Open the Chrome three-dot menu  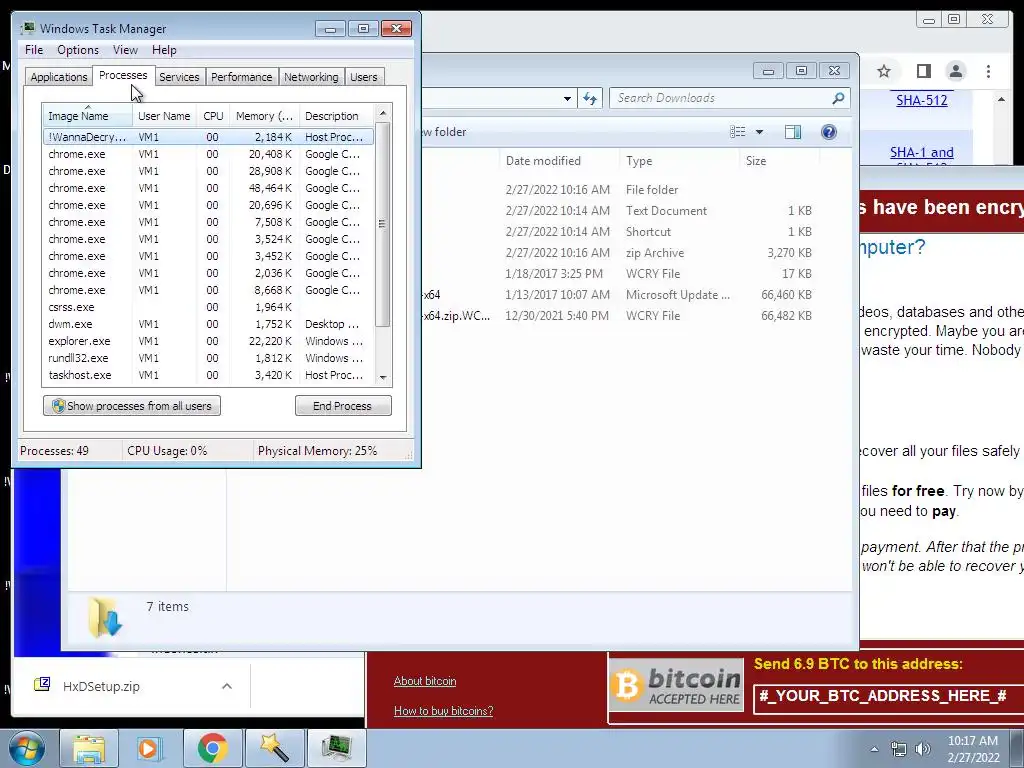click(x=988, y=71)
